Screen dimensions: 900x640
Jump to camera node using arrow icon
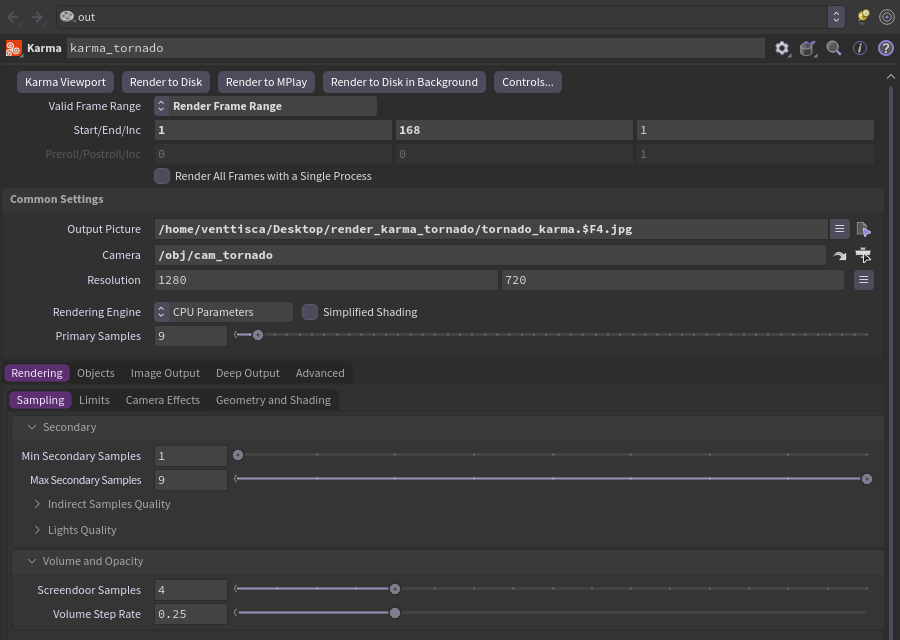tap(840, 255)
